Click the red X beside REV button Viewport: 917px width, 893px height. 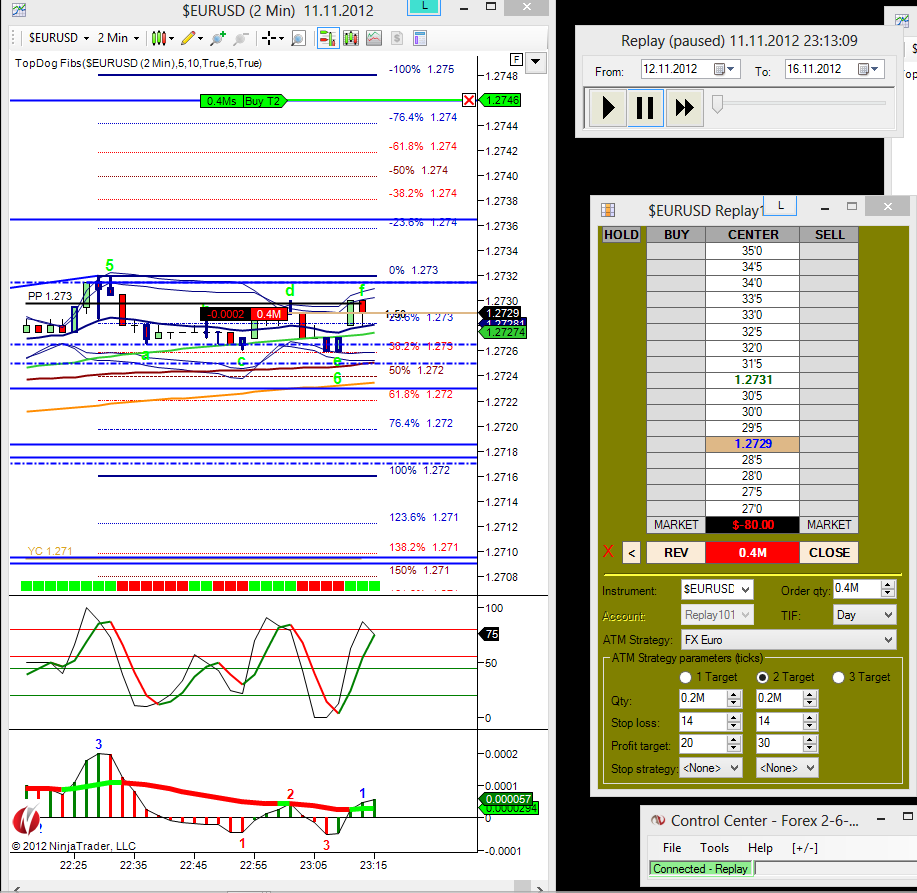point(608,551)
